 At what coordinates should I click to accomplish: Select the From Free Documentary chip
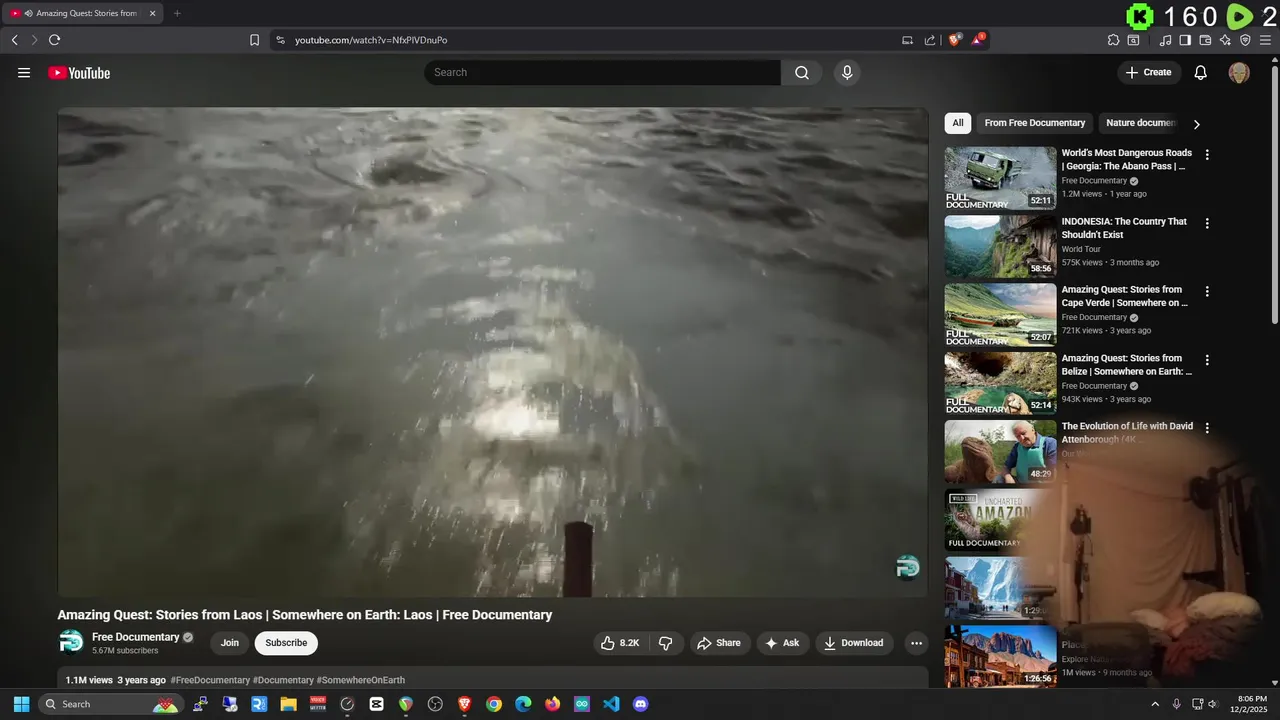1035,123
